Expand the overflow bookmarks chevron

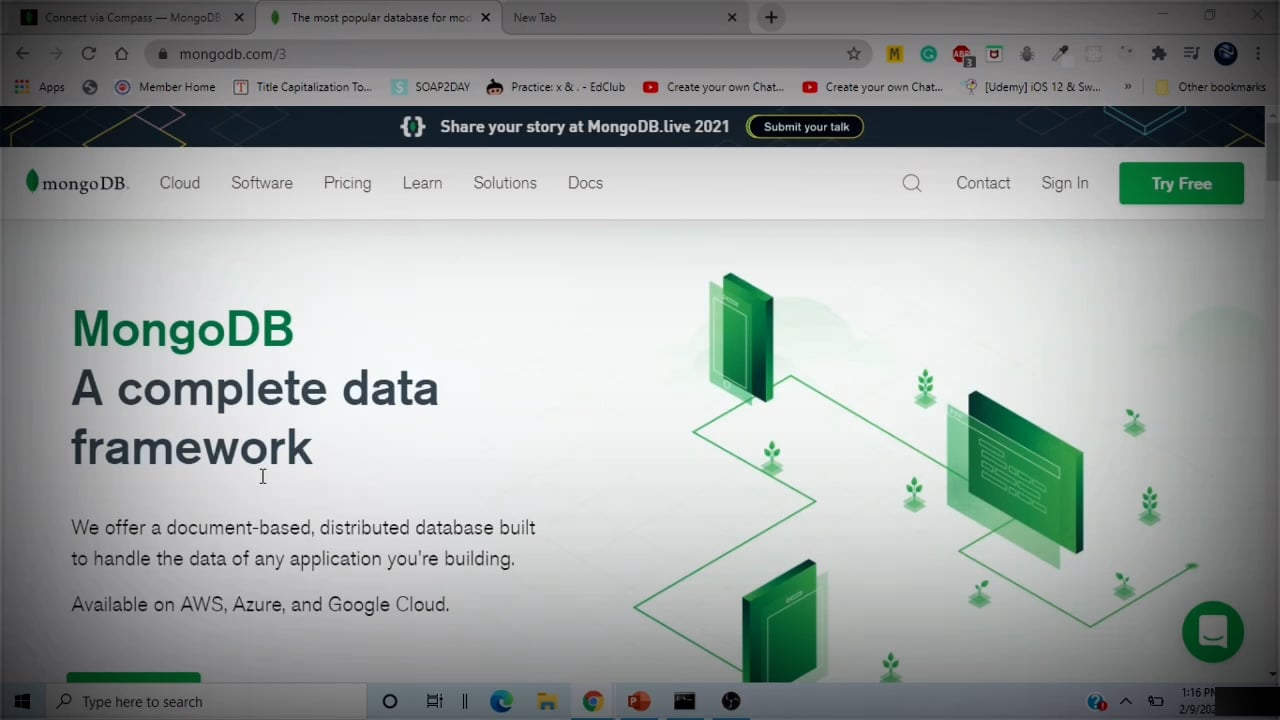tap(1128, 87)
